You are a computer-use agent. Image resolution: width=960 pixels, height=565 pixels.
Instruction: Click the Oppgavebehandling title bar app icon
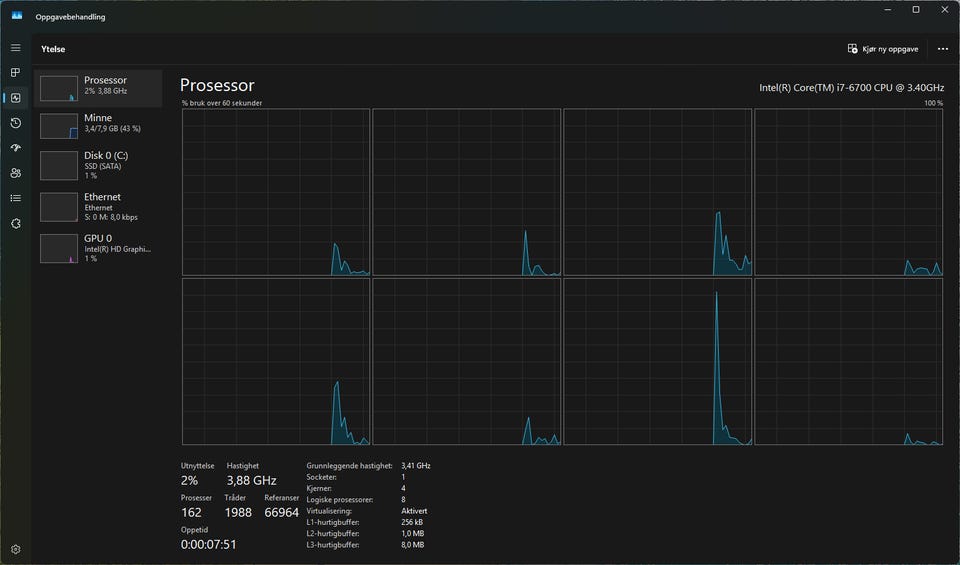point(17,17)
